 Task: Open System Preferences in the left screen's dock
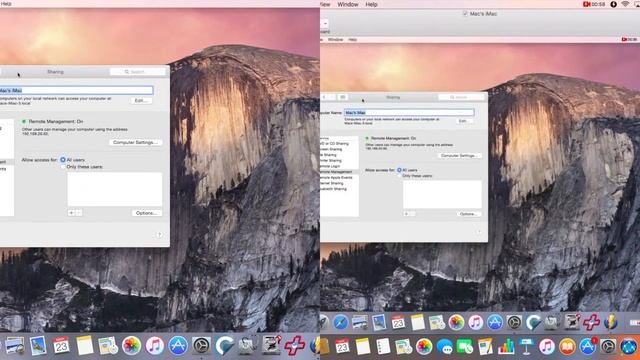[x=201, y=345]
